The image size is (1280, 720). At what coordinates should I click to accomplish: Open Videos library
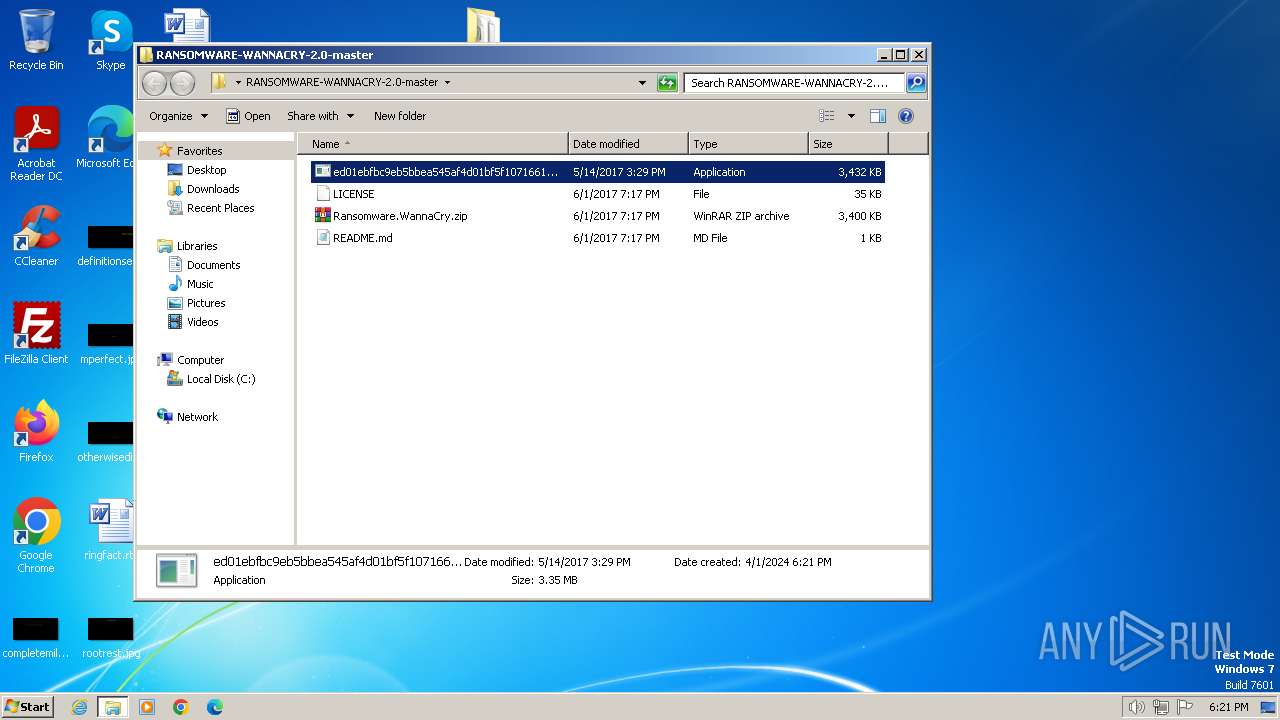coord(202,322)
